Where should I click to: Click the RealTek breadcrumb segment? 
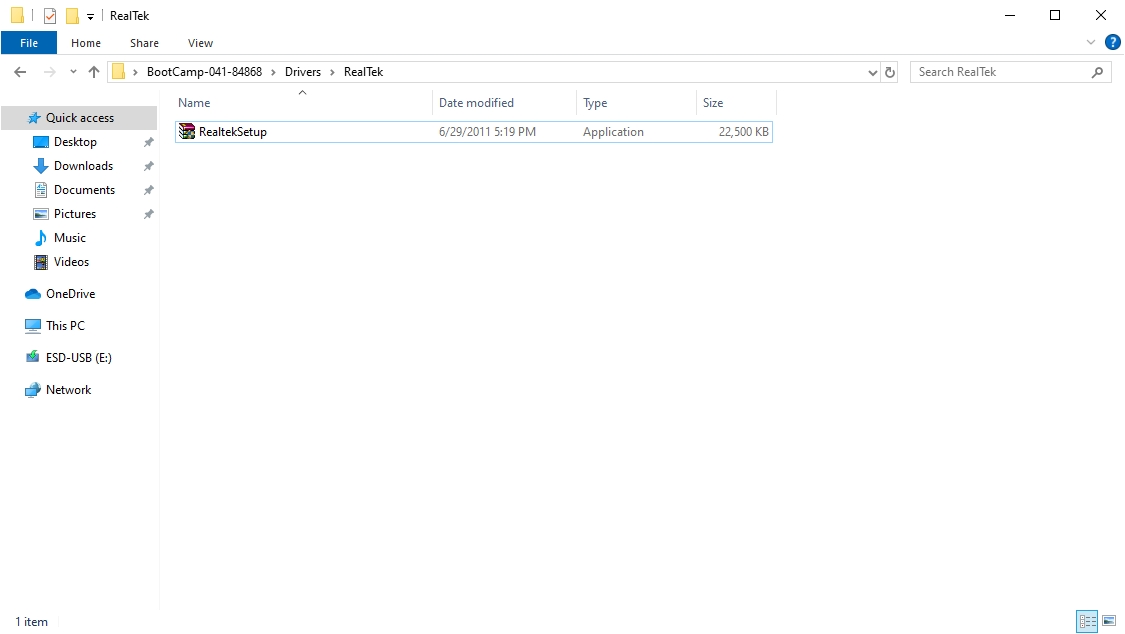point(364,72)
